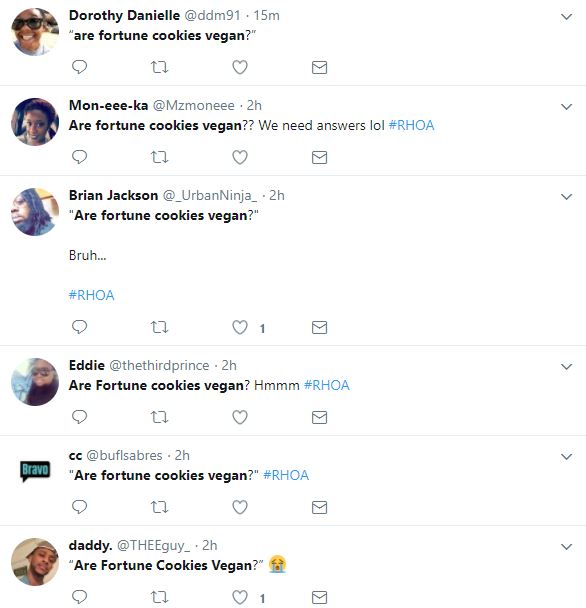The image size is (586, 608).
Task: Open the chevron menu on cc's tweet
Action: (567, 457)
